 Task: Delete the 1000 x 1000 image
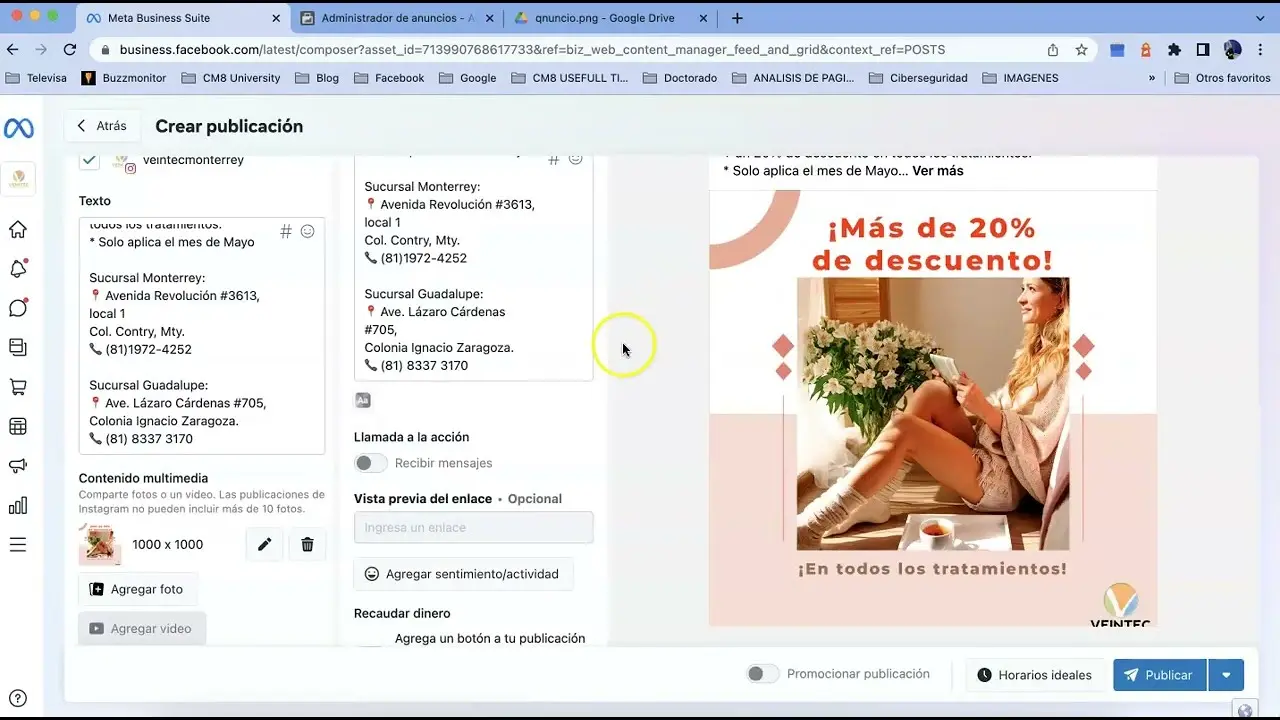(307, 544)
